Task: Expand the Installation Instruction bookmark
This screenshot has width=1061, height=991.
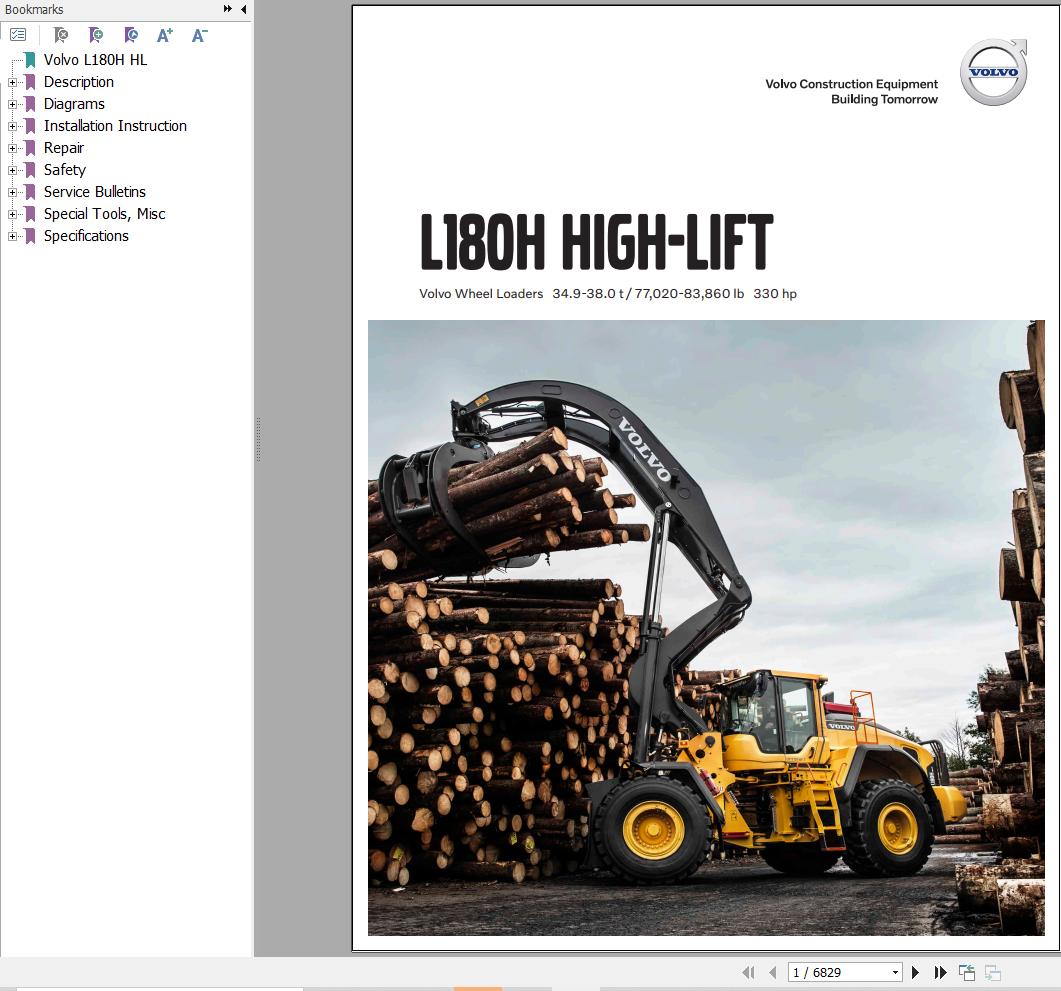Action: 12,126
